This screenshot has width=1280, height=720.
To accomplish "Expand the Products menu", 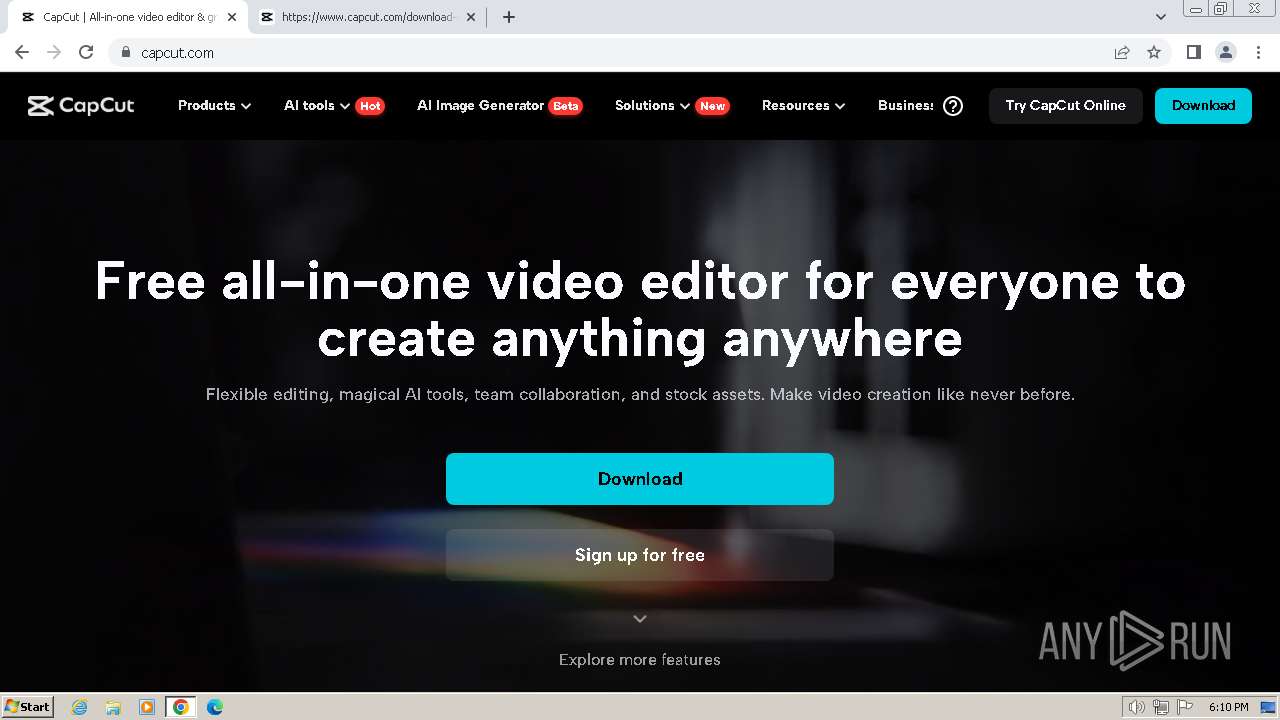I will click(214, 106).
